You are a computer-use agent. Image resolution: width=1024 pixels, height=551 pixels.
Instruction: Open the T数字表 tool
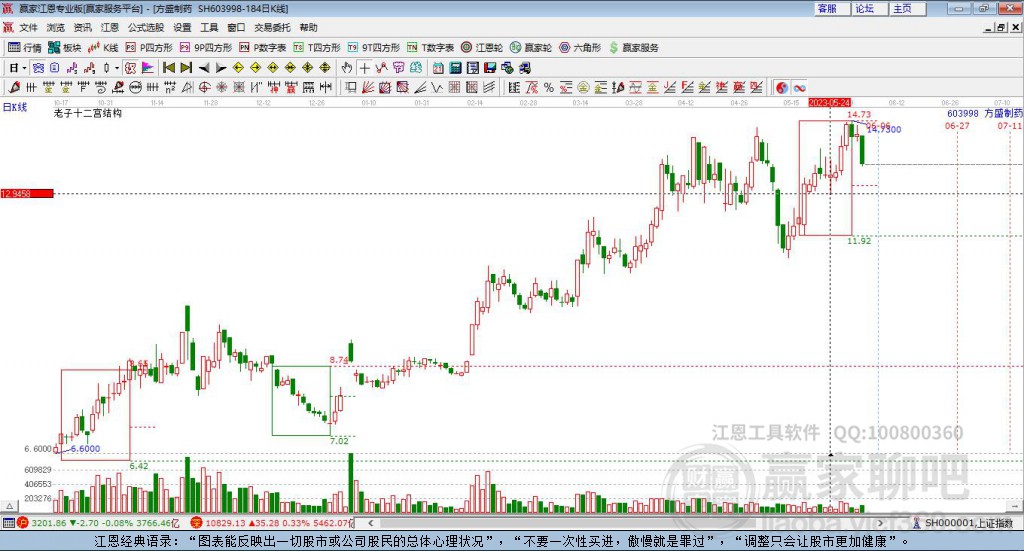(x=430, y=48)
